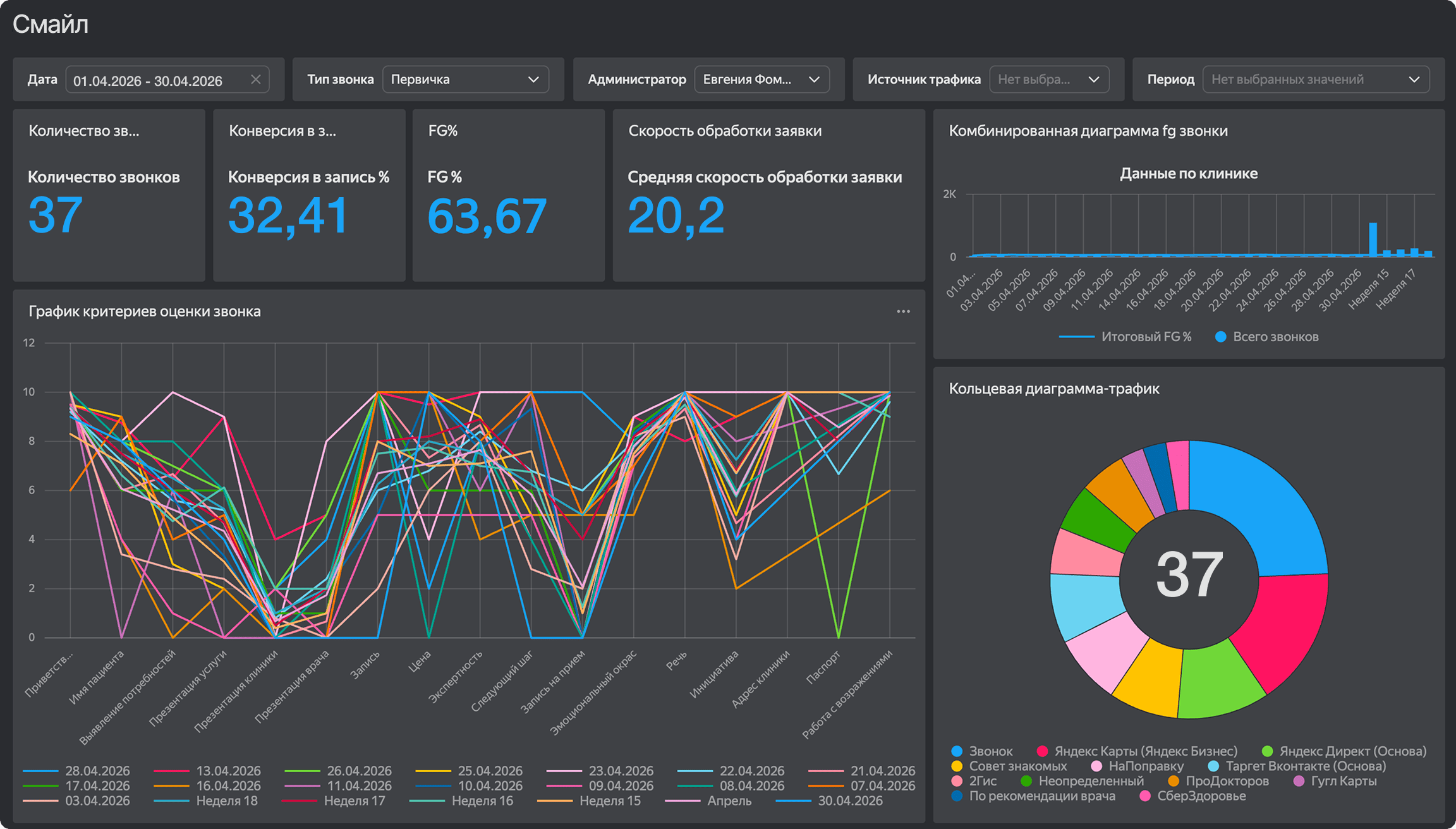Toggle the СберЗдоровье legend entry

click(1192, 796)
